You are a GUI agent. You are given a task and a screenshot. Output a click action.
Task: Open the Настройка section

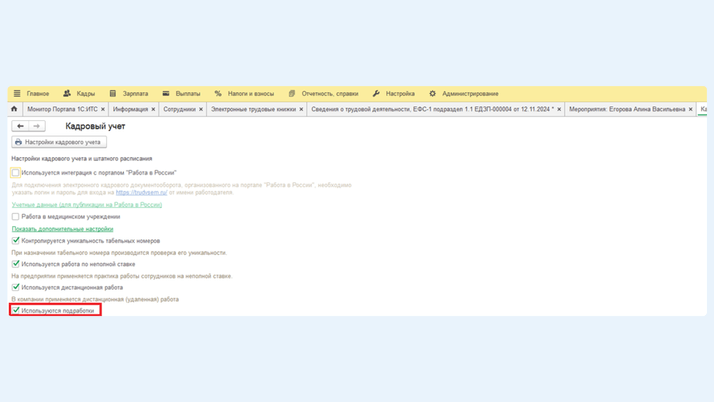400,94
